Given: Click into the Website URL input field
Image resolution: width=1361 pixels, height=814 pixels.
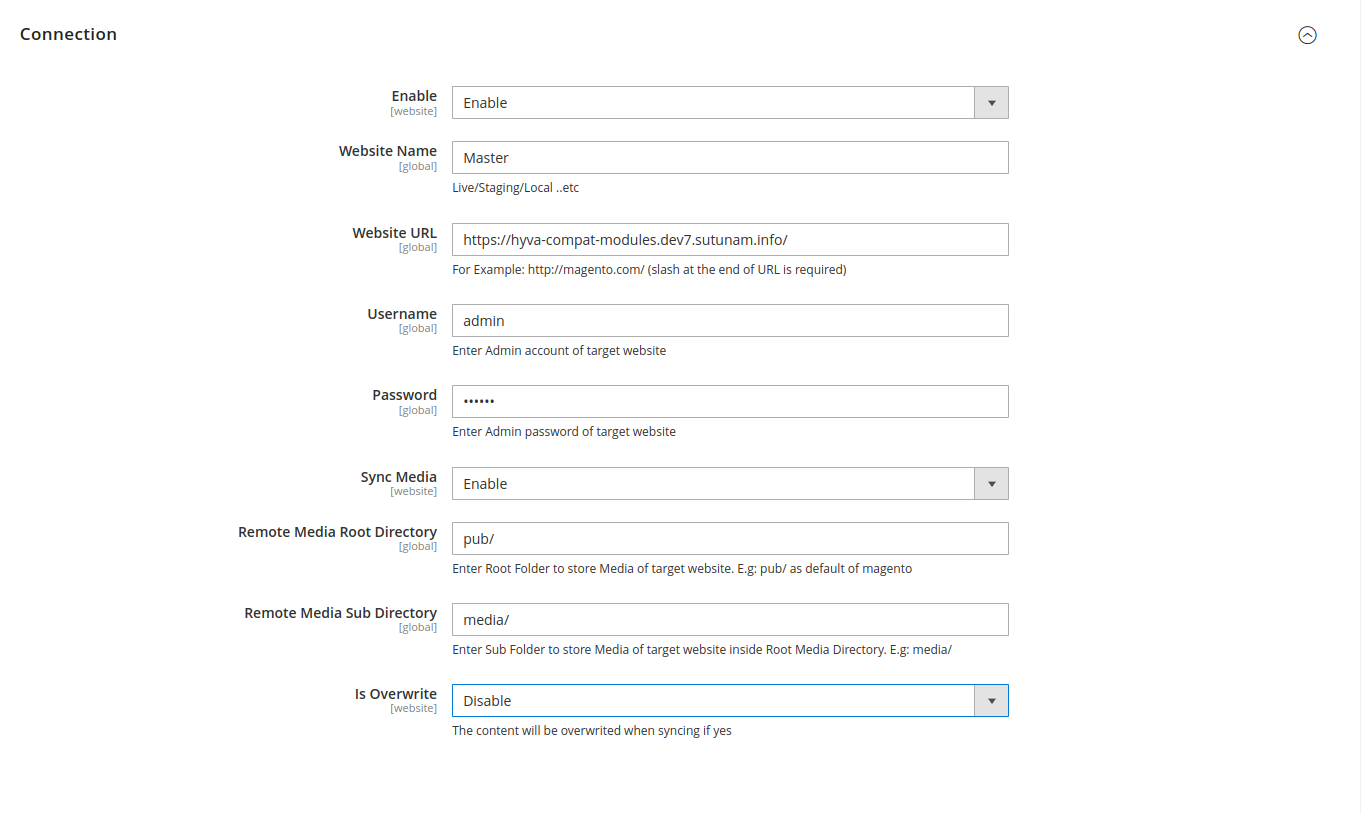Looking at the screenshot, I should 730,240.
